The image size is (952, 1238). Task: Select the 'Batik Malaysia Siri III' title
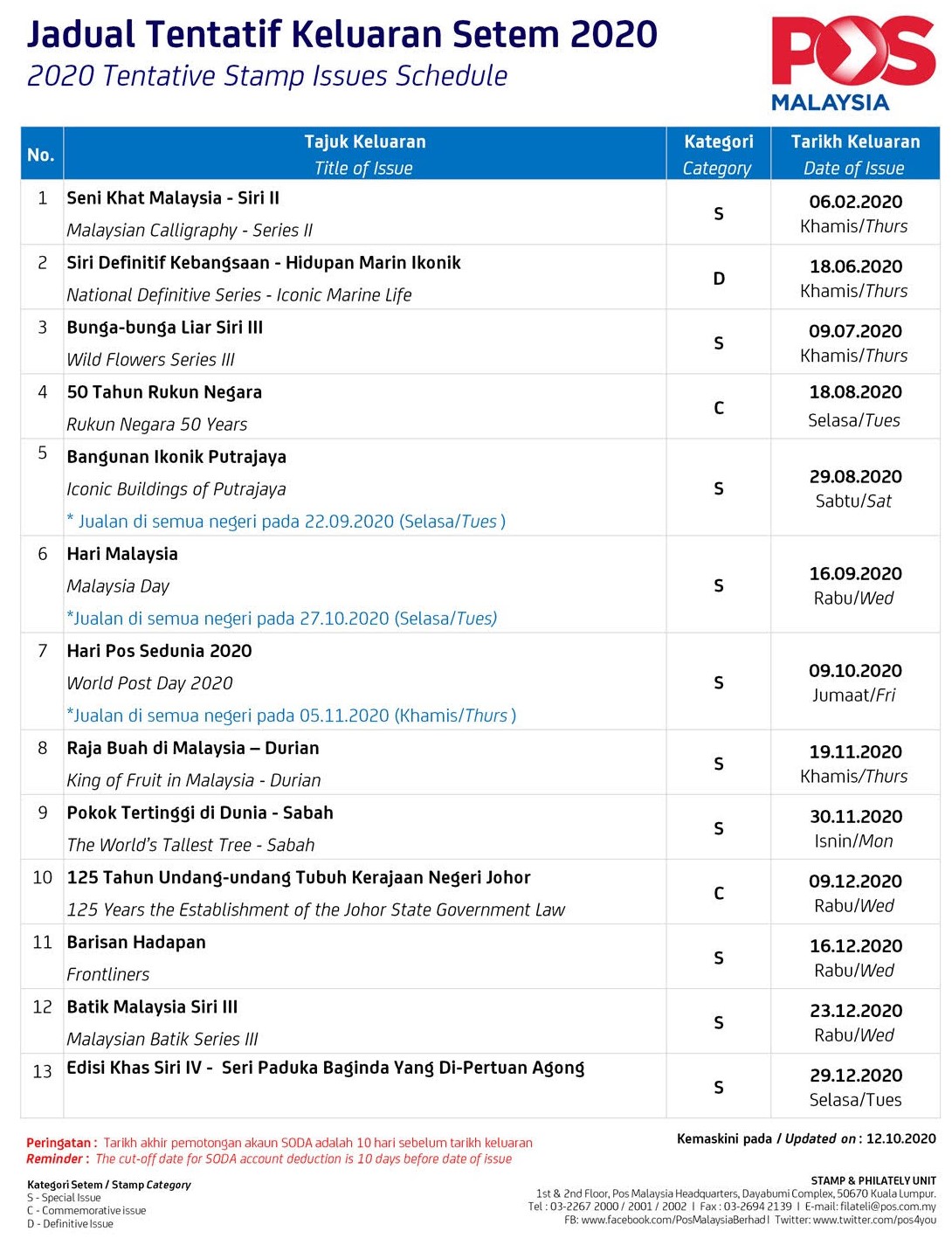(x=152, y=1007)
